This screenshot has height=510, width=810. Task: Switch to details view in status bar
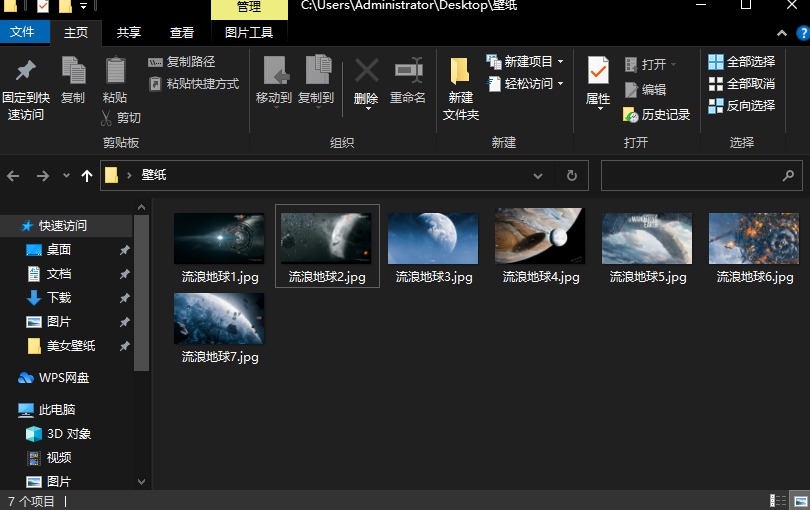coord(778,500)
